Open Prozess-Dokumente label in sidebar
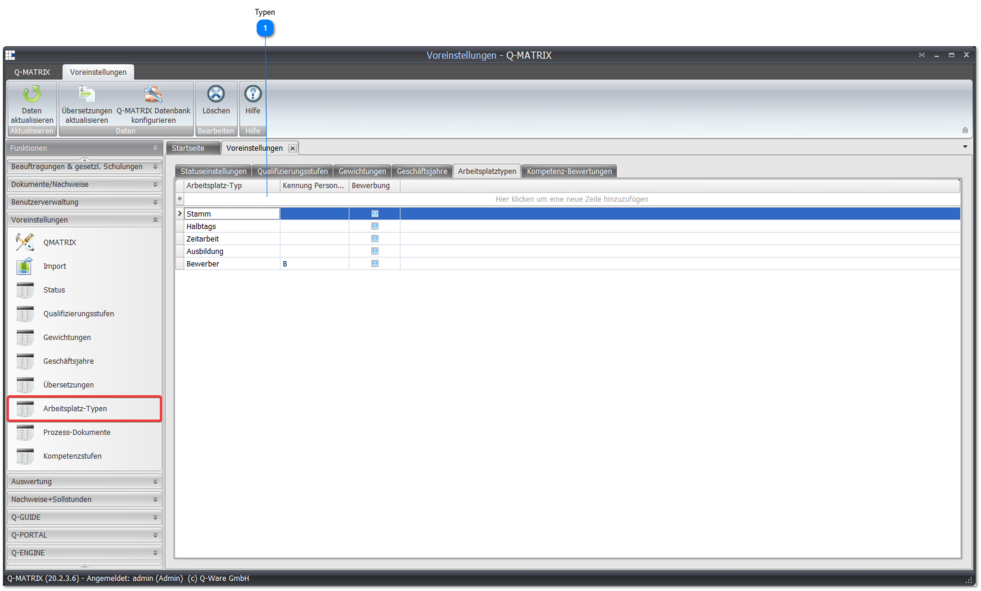The height and width of the screenshot is (591, 981). pos(76,432)
